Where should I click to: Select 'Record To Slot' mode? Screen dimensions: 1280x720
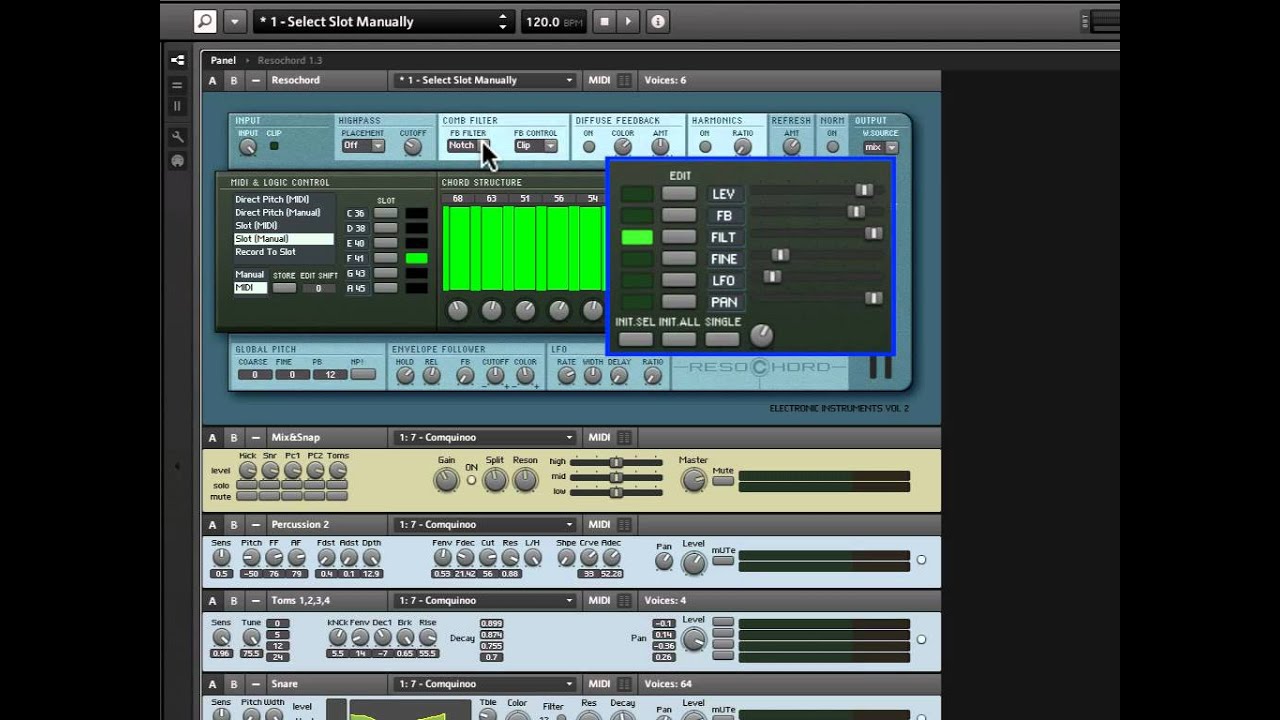point(265,252)
